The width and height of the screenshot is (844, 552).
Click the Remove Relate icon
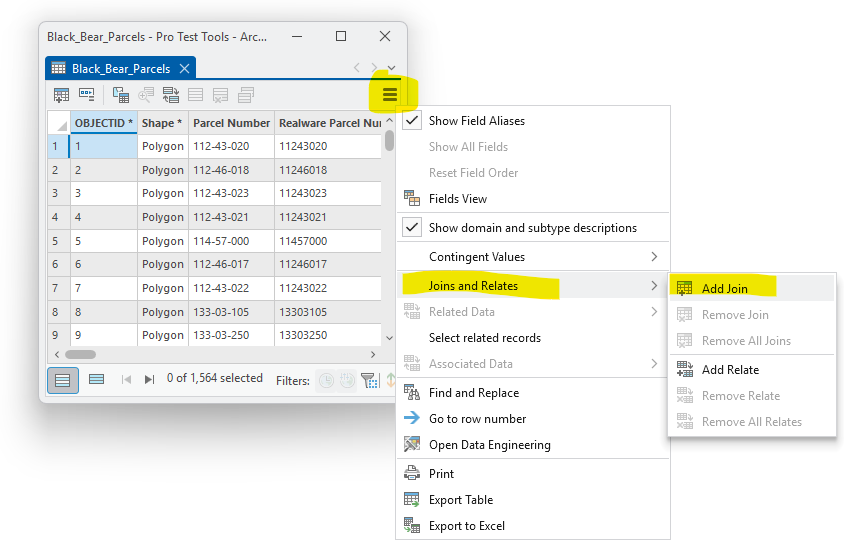685,395
